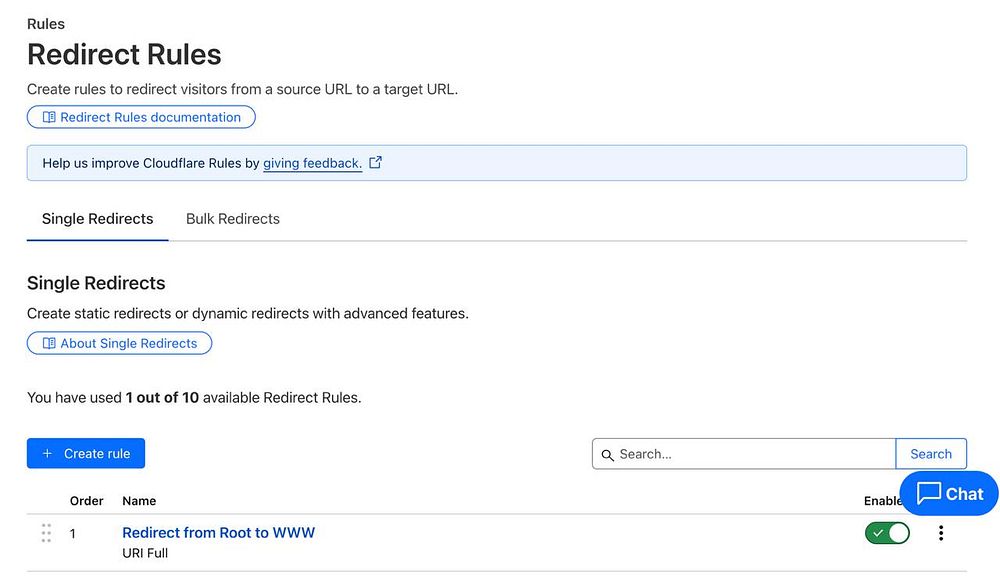Click the Create rule button label
1000x578 pixels.
[97, 453]
